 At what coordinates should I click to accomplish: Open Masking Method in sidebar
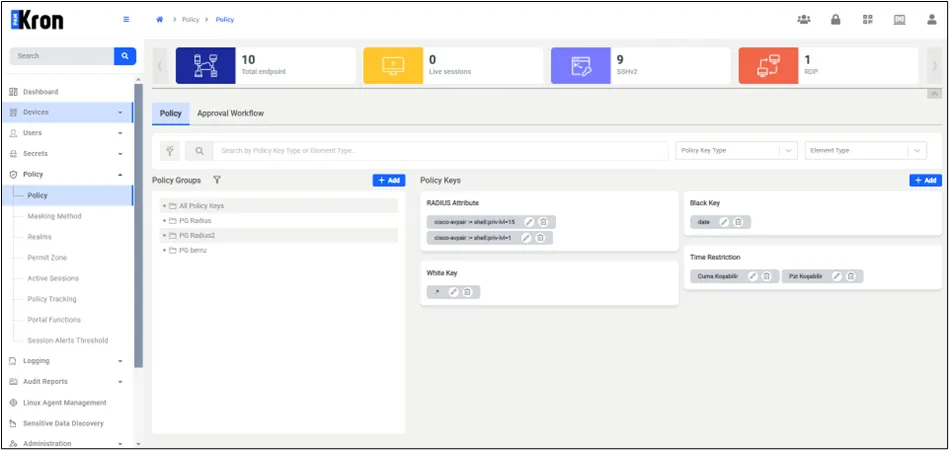click(54, 216)
